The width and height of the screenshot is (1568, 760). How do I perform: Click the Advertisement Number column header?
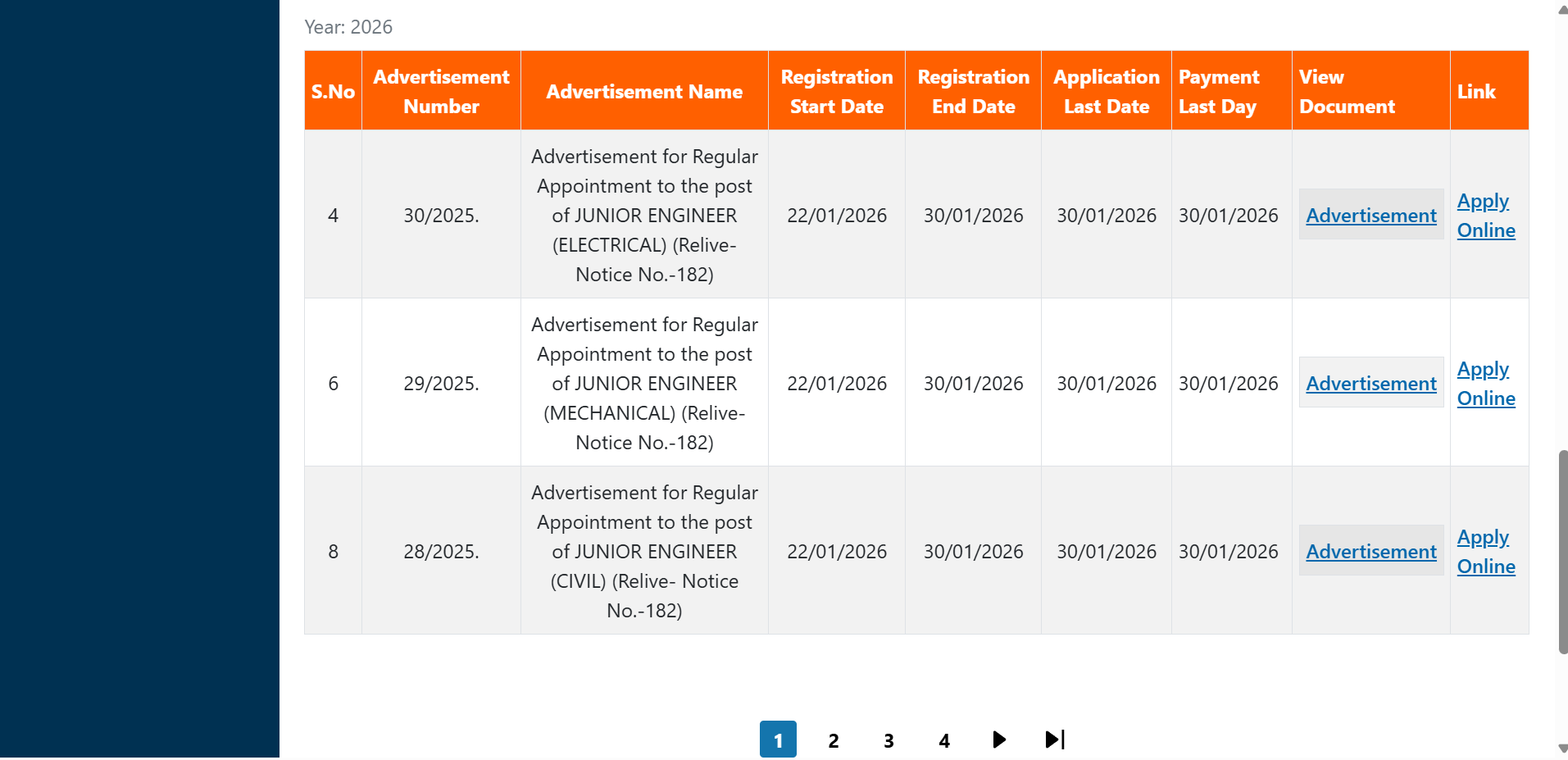[440, 90]
